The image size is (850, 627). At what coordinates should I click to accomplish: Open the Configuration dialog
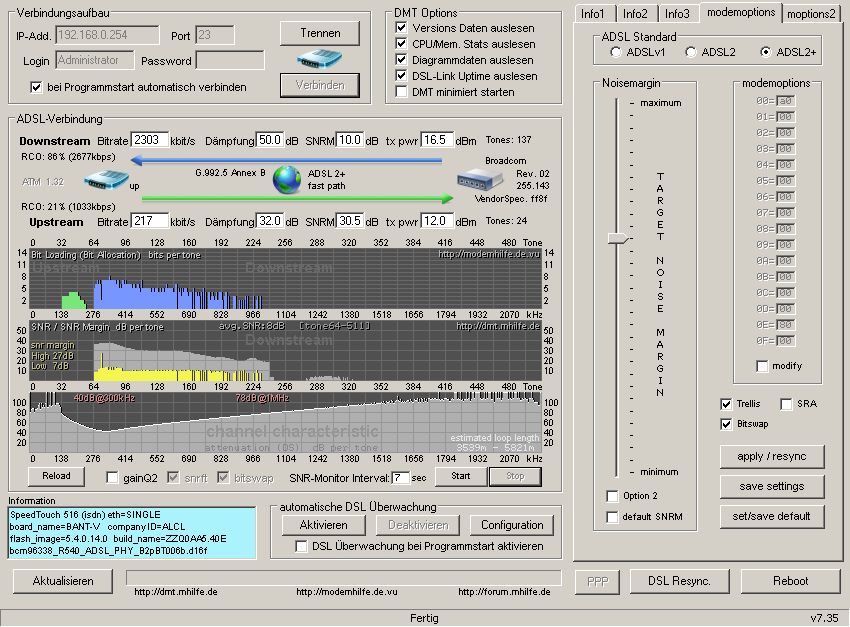click(x=512, y=525)
